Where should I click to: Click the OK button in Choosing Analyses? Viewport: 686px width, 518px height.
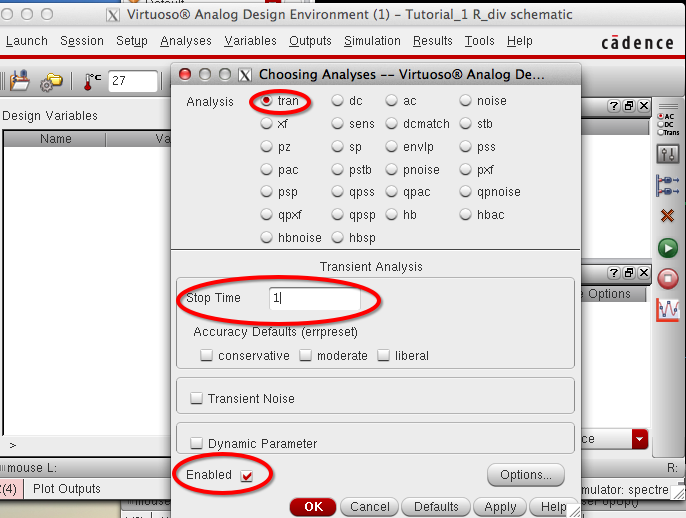click(313, 507)
